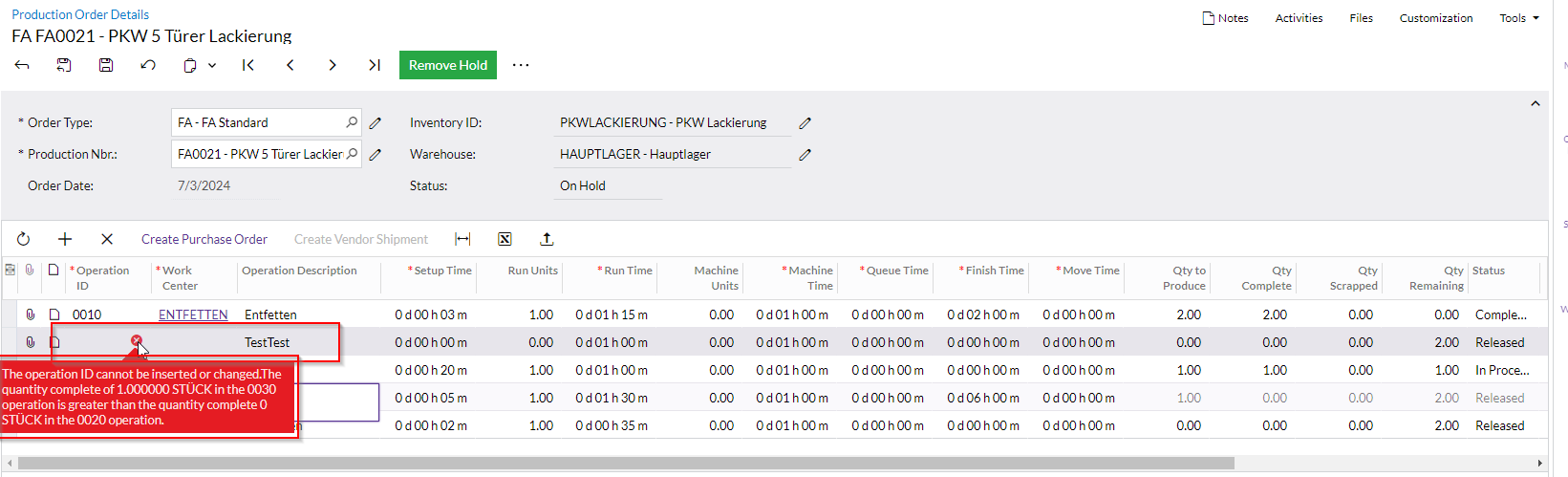Delete row with the X icon
The image size is (1568, 477).
pos(107,239)
